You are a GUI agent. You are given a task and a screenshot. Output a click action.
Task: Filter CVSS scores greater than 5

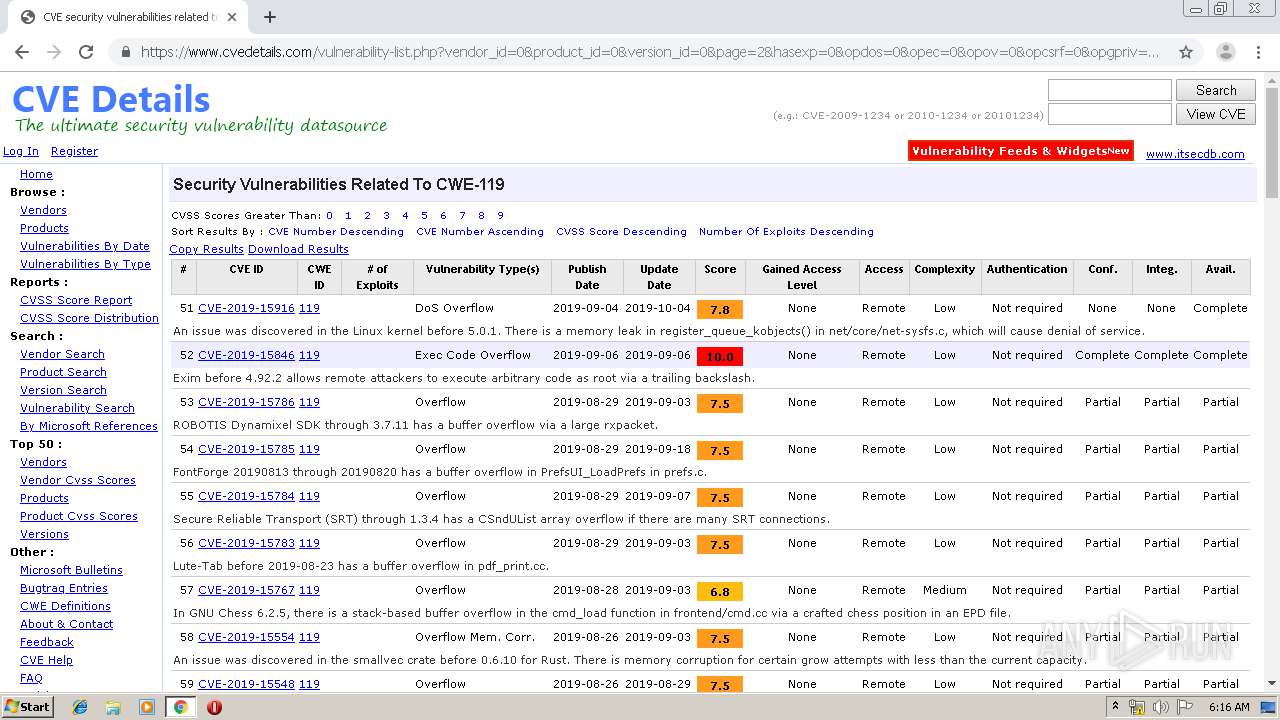(x=424, y=215)
